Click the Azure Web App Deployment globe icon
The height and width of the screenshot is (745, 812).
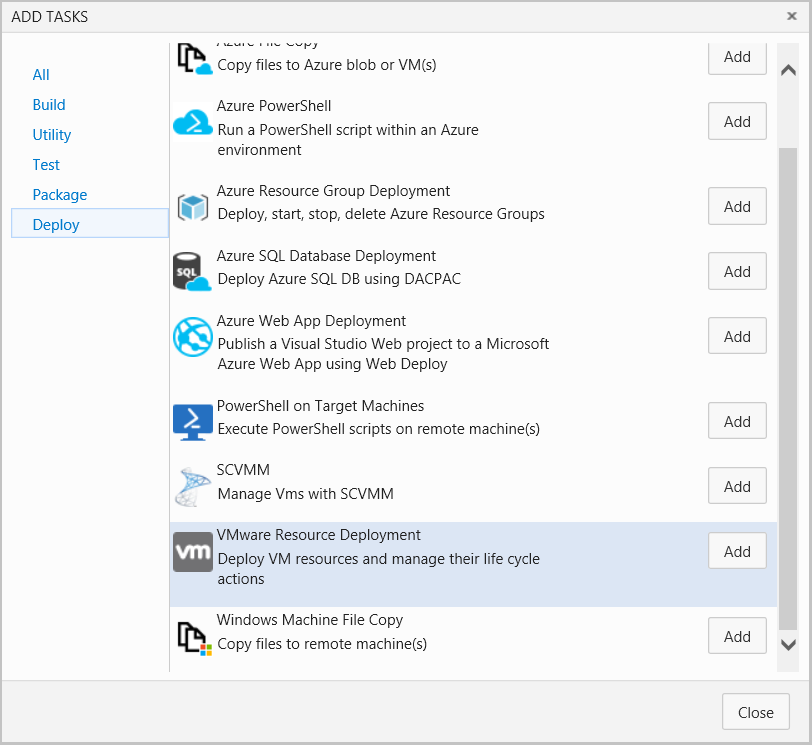(193, 337)
